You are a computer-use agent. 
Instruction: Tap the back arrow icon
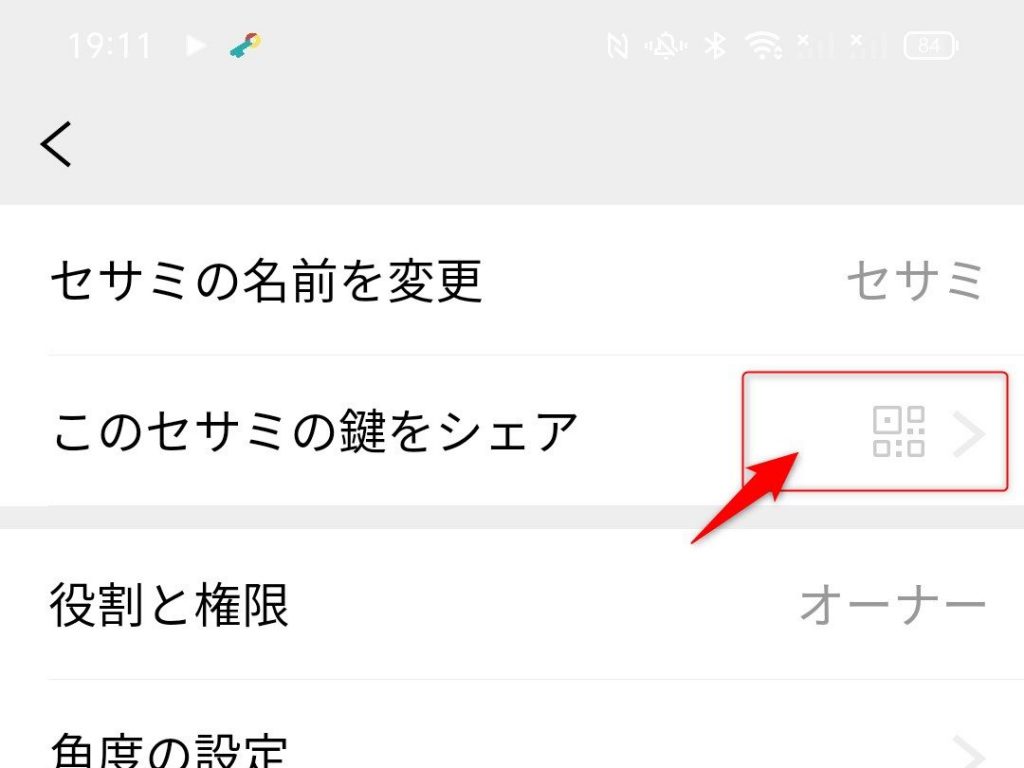point(56,144)
